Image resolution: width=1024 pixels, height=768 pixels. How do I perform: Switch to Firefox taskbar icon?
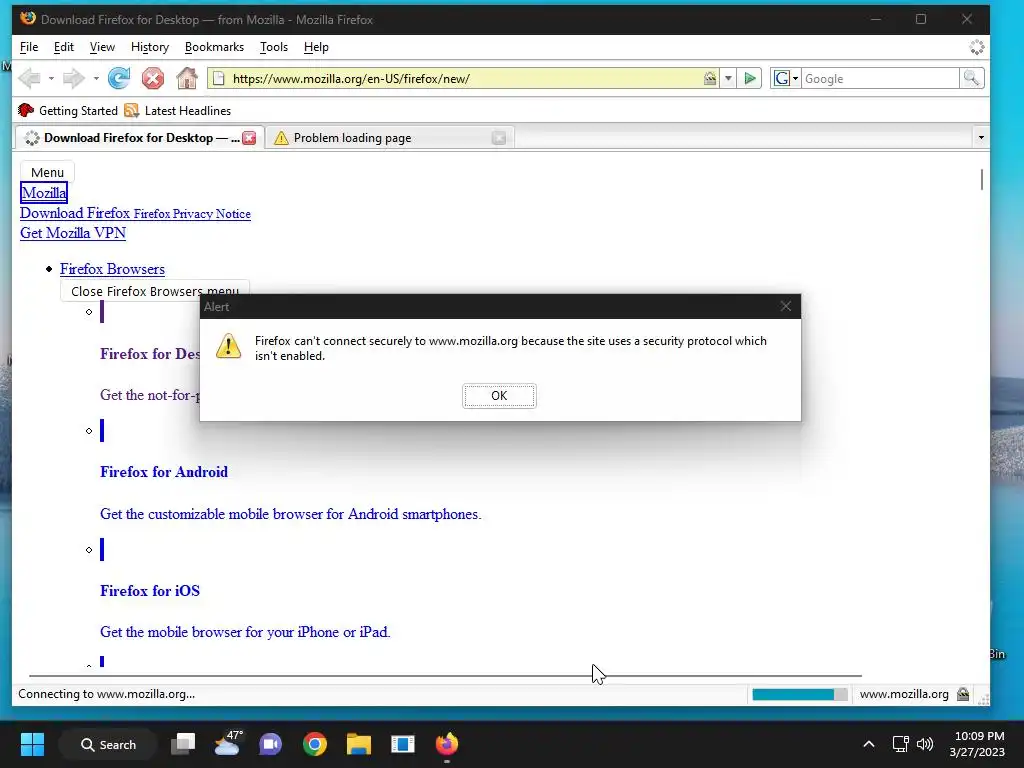[447, 744]
